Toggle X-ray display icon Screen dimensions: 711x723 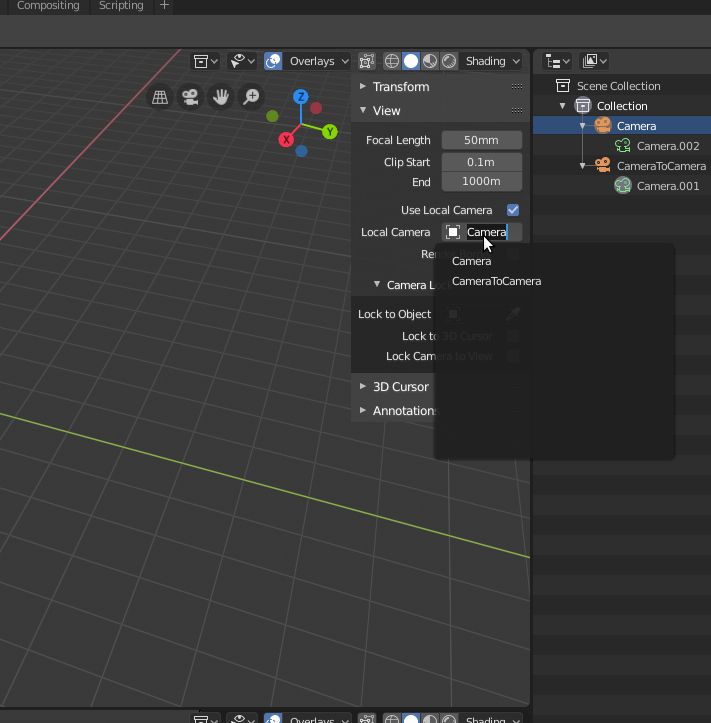367,61
